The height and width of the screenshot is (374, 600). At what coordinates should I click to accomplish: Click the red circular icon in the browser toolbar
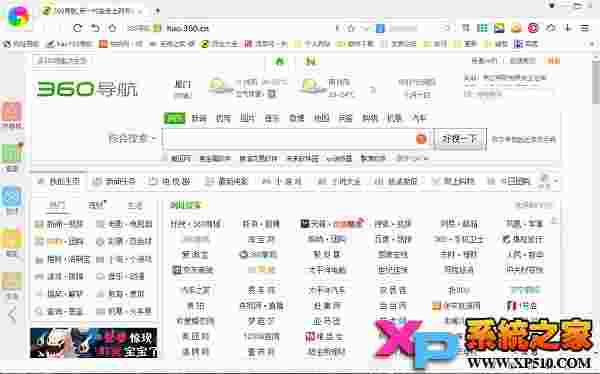tap(533, 28)
